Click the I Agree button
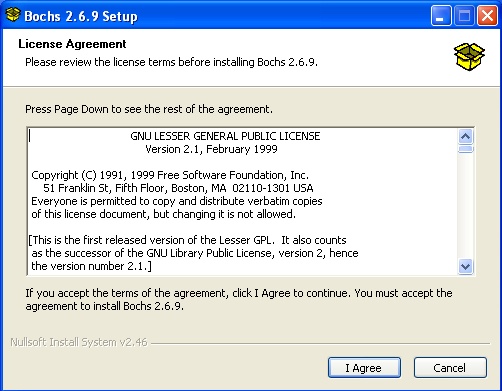Image resolution: width=502 pixels, height=391 pixels. tap(364, 368)
